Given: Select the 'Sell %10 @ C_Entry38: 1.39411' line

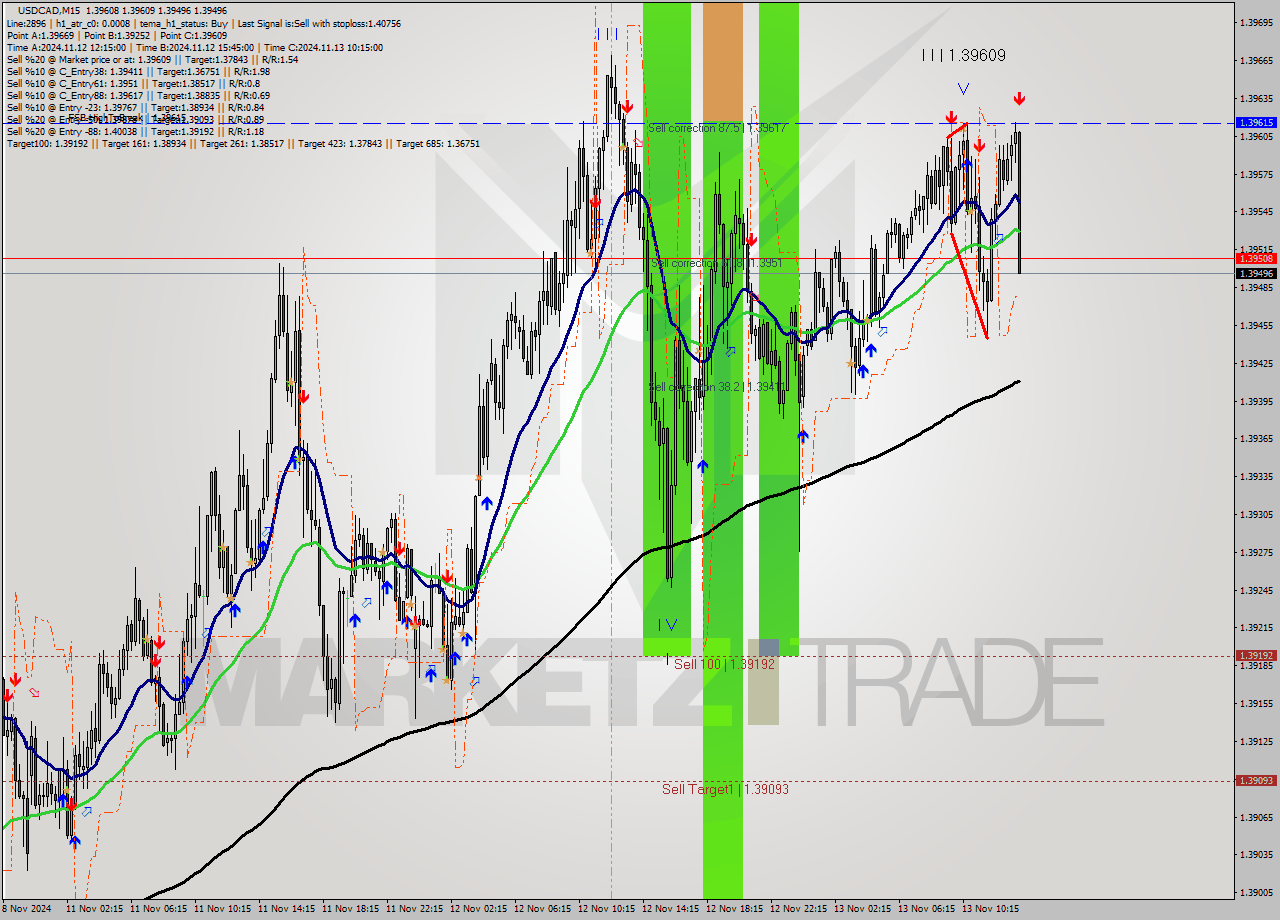Looking at the screenshot, I should (x=138, y=71).
